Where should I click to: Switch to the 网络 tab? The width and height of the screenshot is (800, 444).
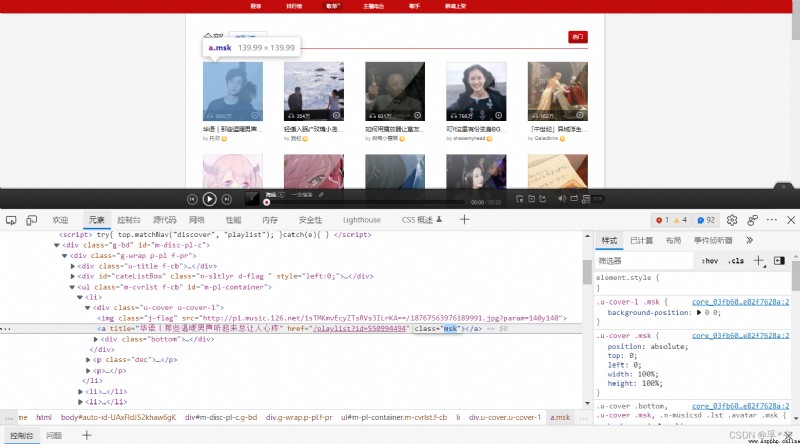coord(197,220)
